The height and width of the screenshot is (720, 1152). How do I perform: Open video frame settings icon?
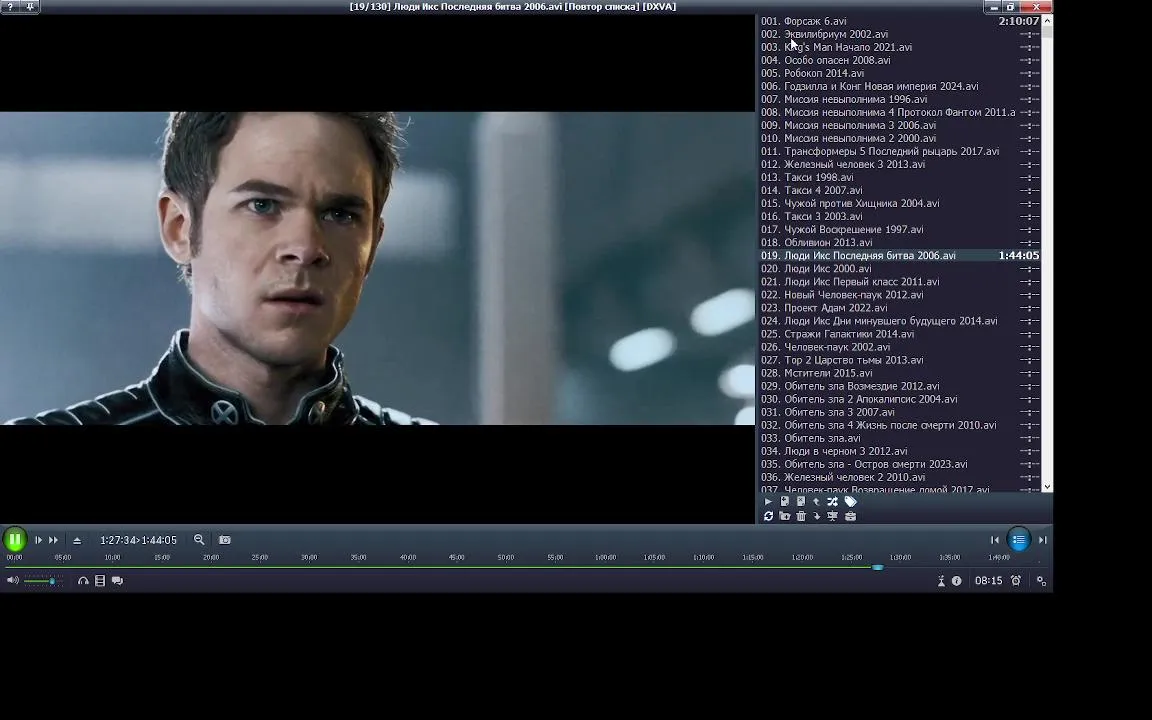[x=100, y=580]
